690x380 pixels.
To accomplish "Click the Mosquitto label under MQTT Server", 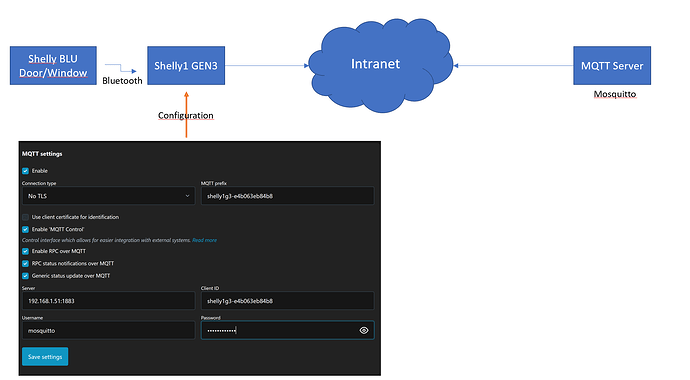I will pyautogui.click(x=615, y=94).
